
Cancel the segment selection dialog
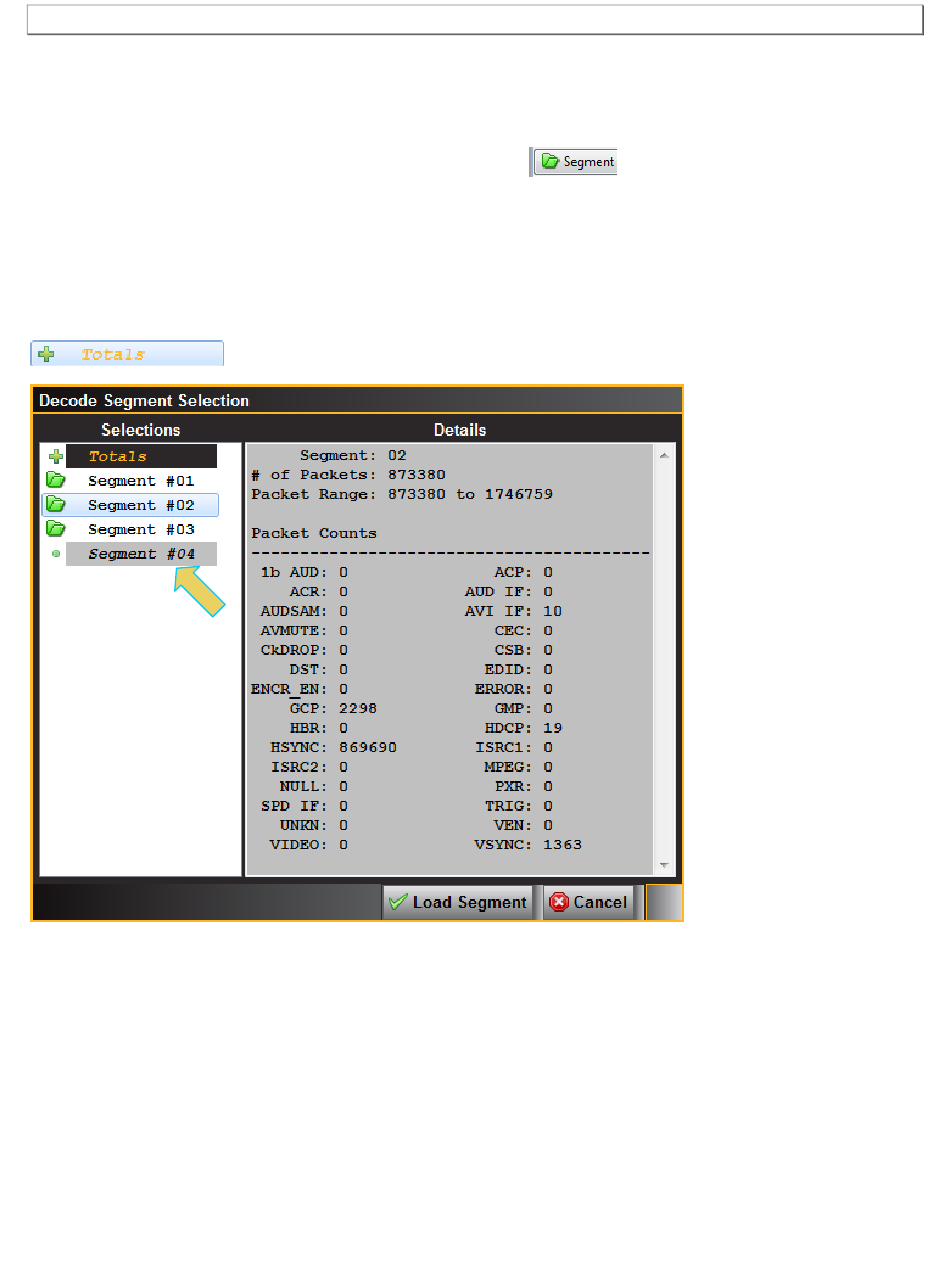pyautogui.click(x=589, y=902)
